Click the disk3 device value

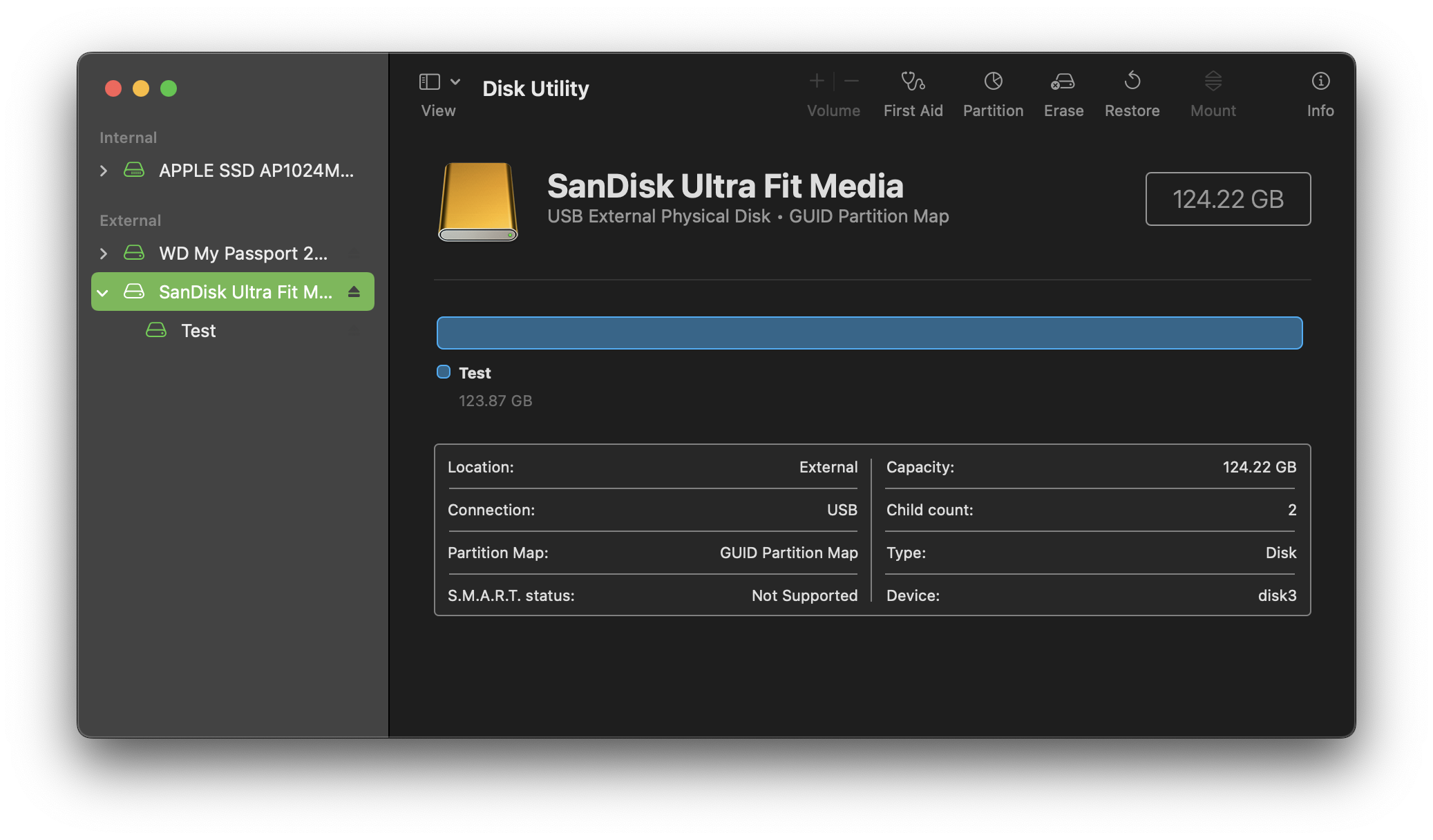coord(1278,595)
